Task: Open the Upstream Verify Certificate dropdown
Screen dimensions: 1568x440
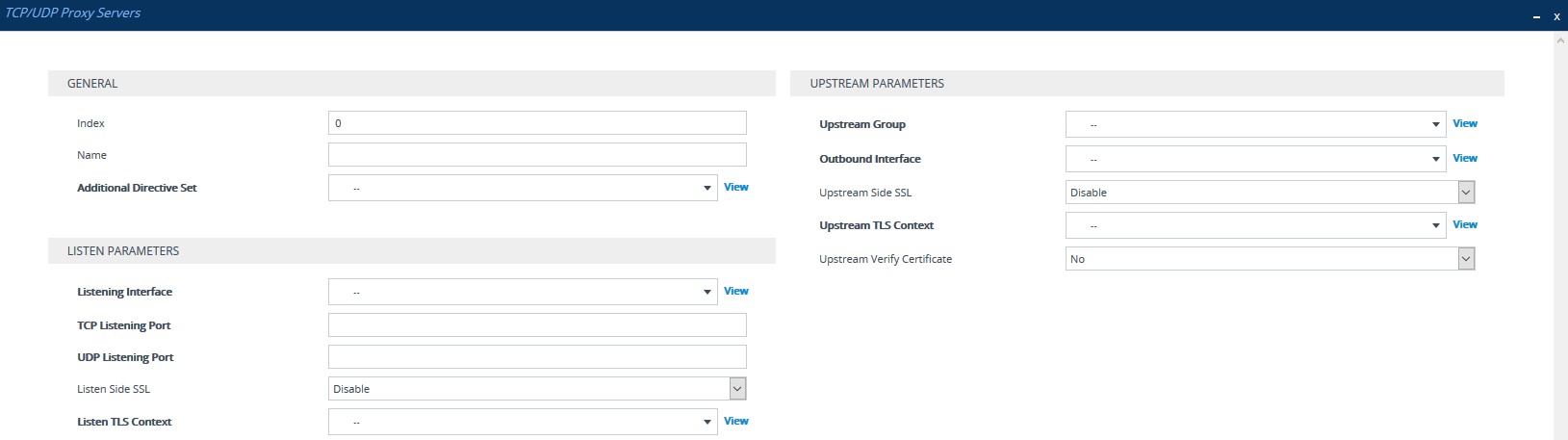Action: point(1269,259)
